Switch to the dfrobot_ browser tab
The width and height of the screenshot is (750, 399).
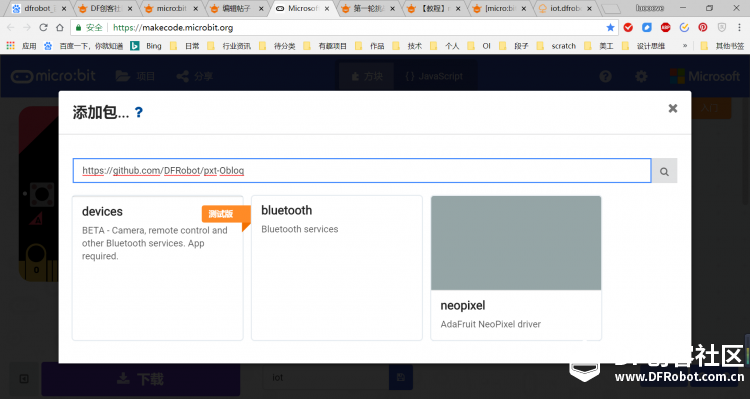40,9
